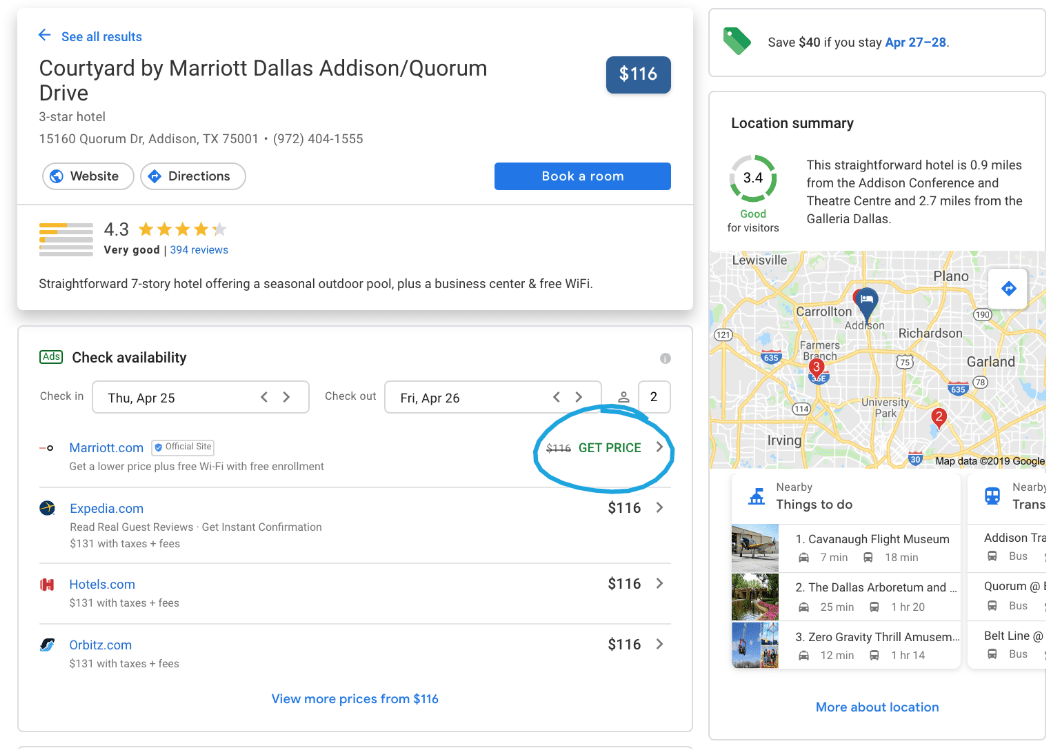Click the Things to do card header
The width and height of the screenshot is (1058, 749).
(846, 498)
